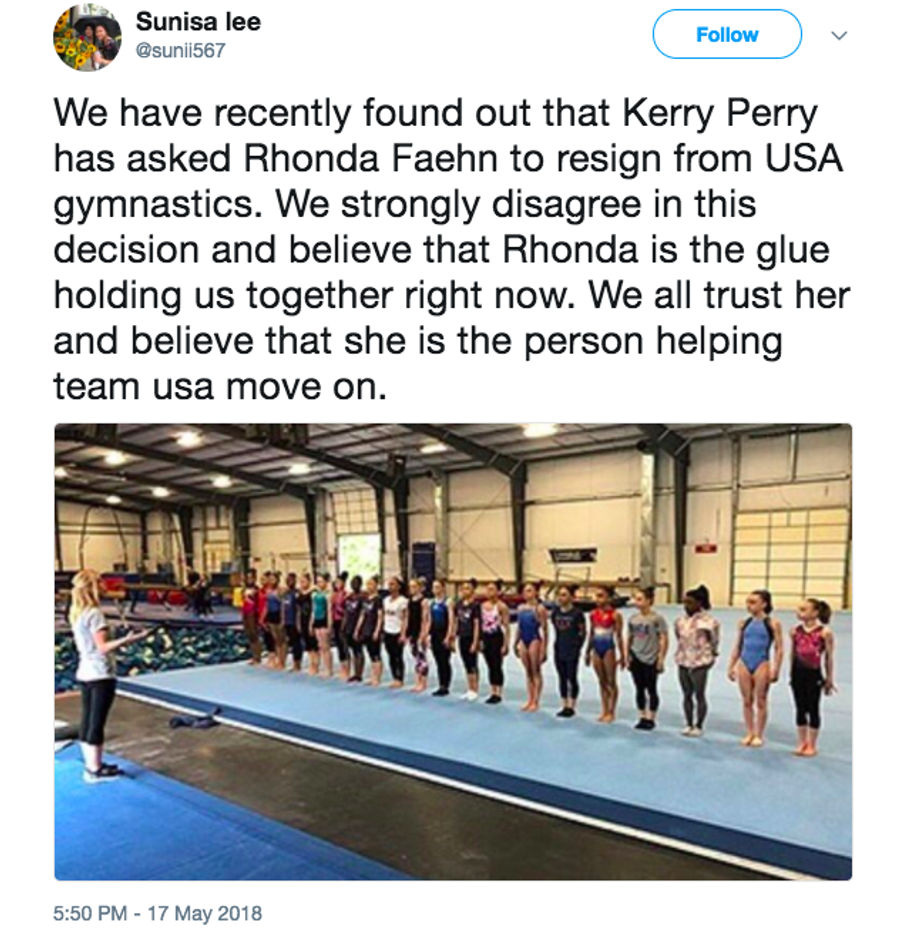Expand the chevron menu beside Follow

click(x=839, y=35)
